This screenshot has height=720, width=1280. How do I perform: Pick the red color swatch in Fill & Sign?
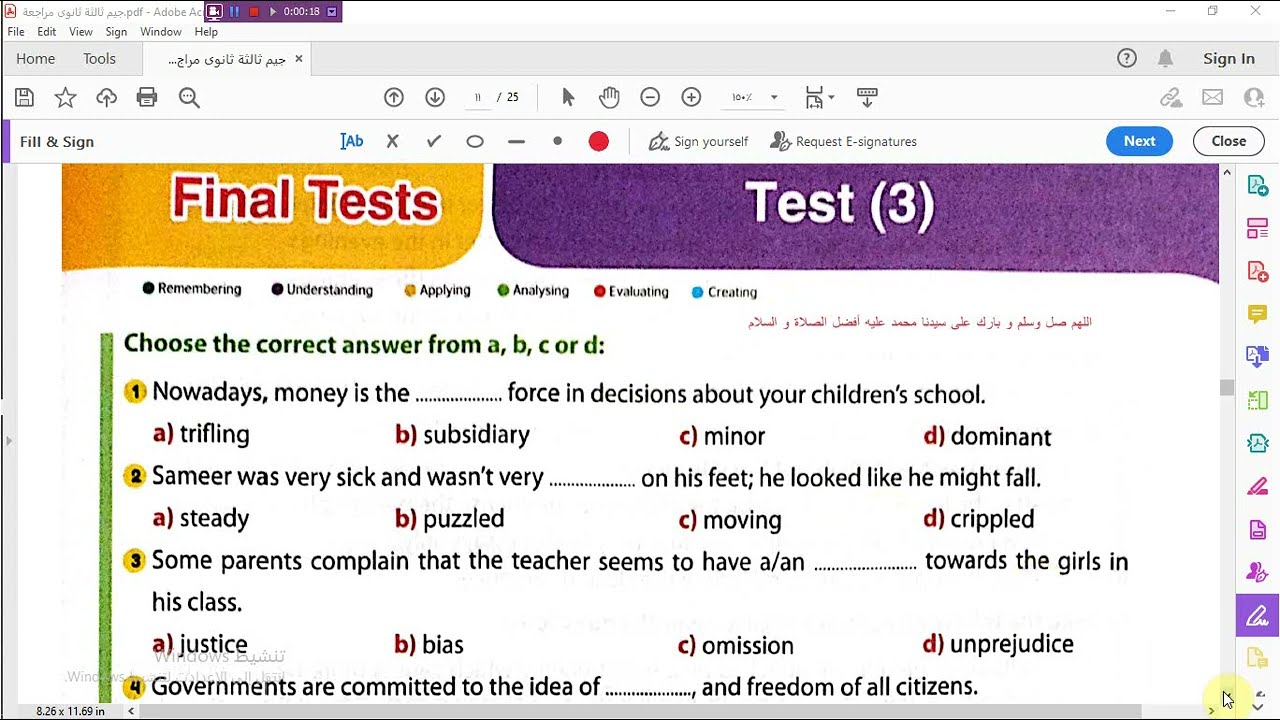tap(599, 141)
